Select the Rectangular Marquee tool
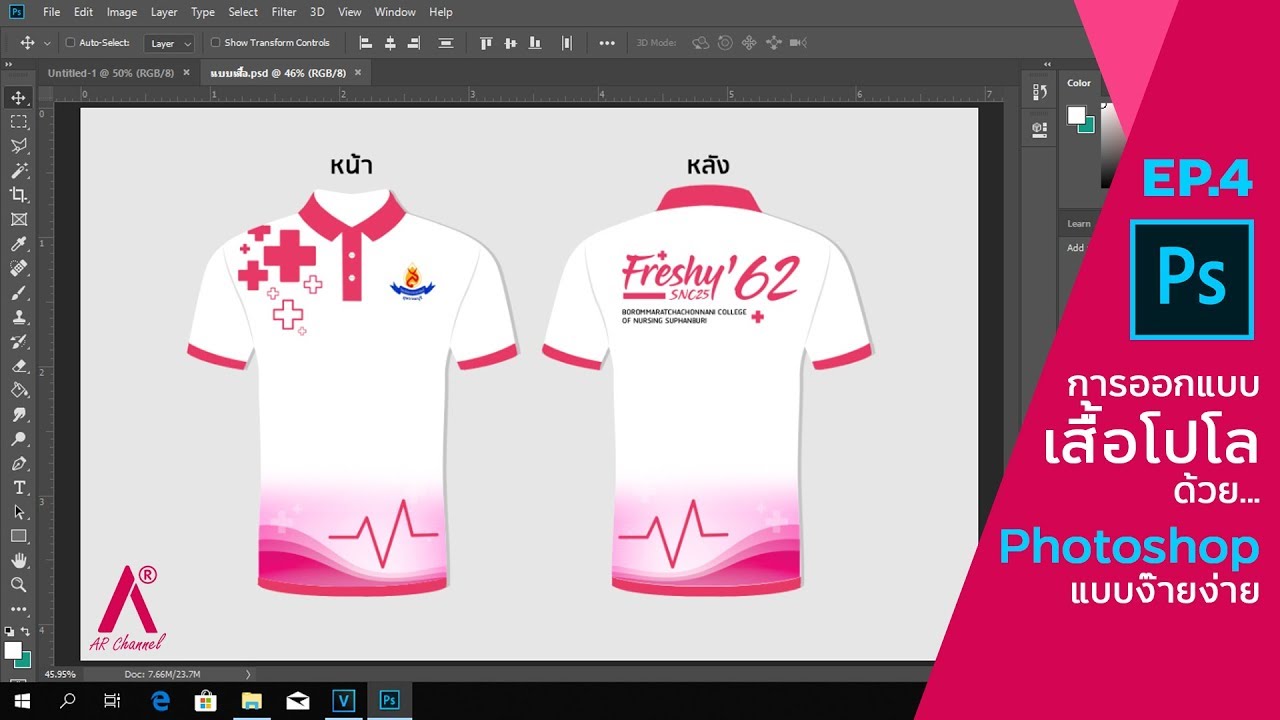The width and height of the screenshot is (1280, 720). (19, 122)
